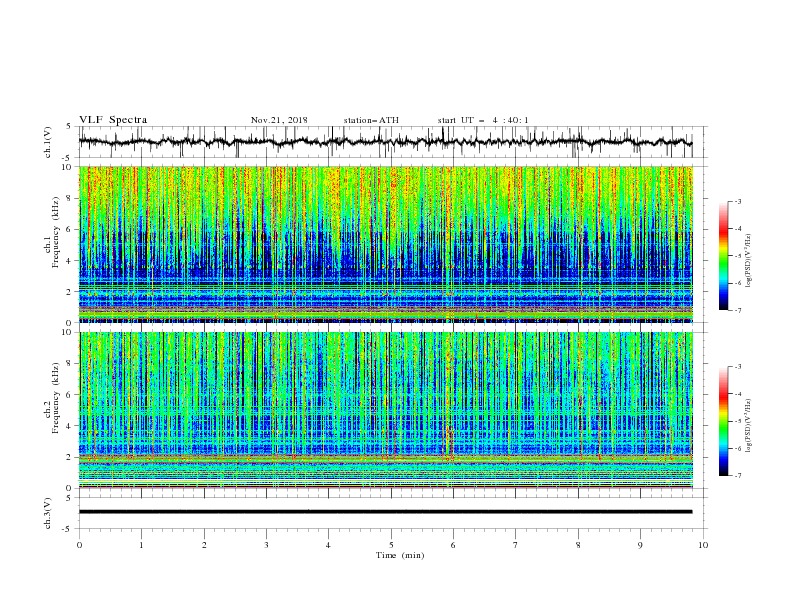Click the time axis tick label '5'
Viewport: 792px width, 612px height.
tap(391, 545)
